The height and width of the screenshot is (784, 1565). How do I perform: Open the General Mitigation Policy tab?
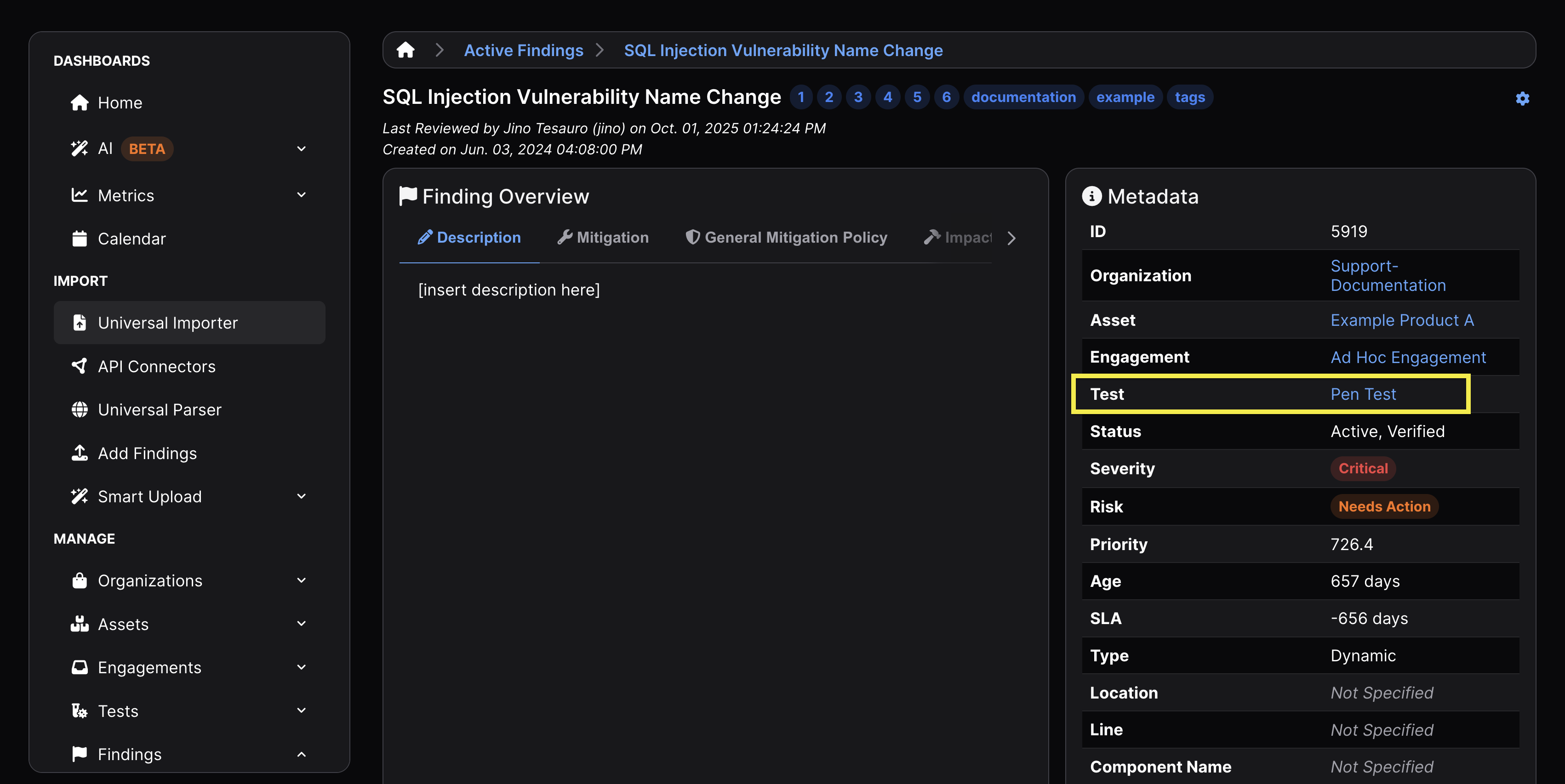click(x=786, y=238)
